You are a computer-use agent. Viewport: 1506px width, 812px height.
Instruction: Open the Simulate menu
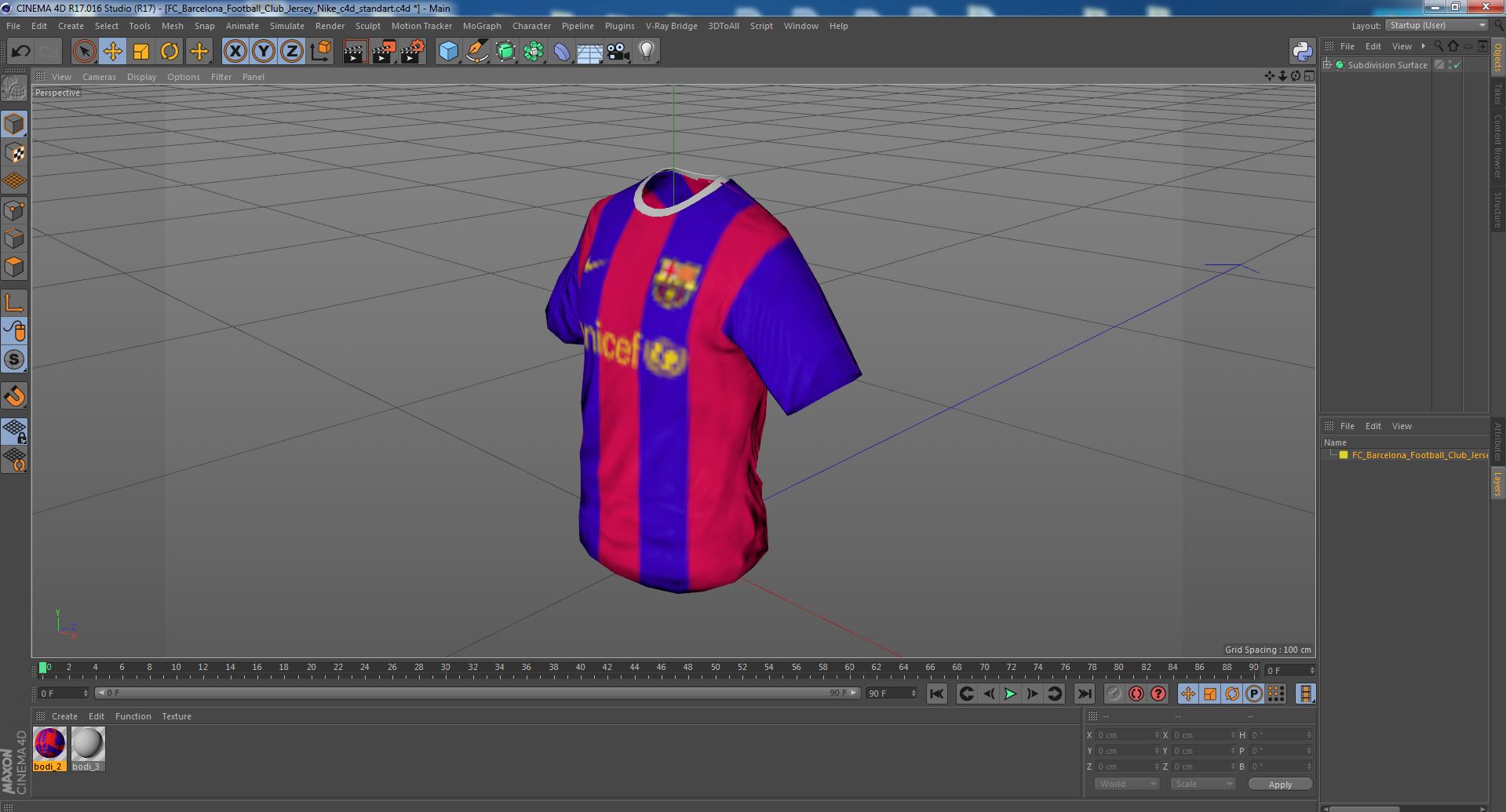[286, 26]
